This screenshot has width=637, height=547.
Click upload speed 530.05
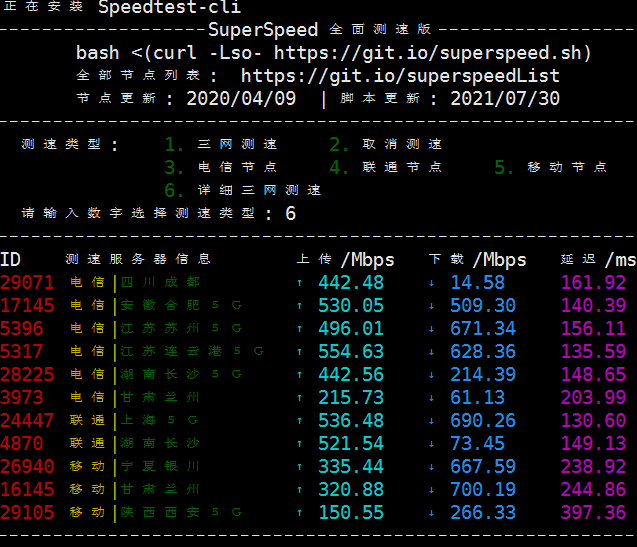[351, 306]
